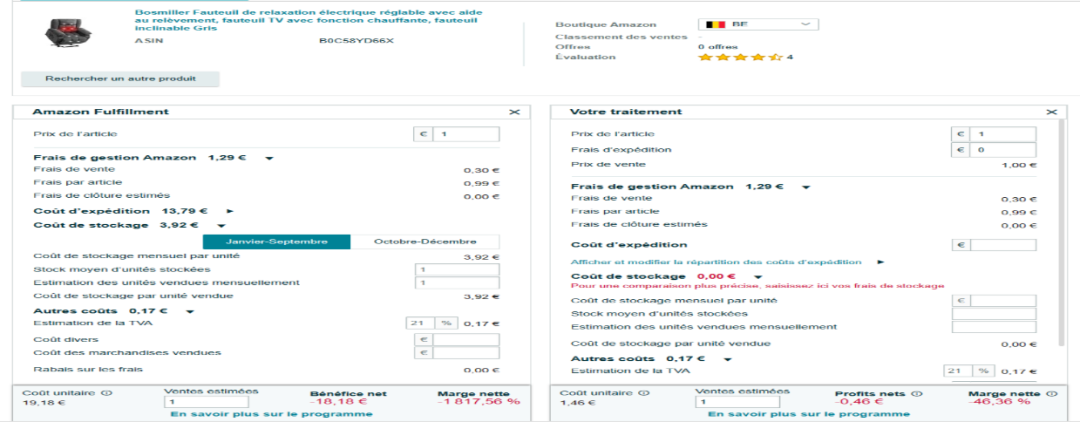1080x422 pixels.
Task: Select the Janvier-Septembre tab
Action: tap(277, 242)
